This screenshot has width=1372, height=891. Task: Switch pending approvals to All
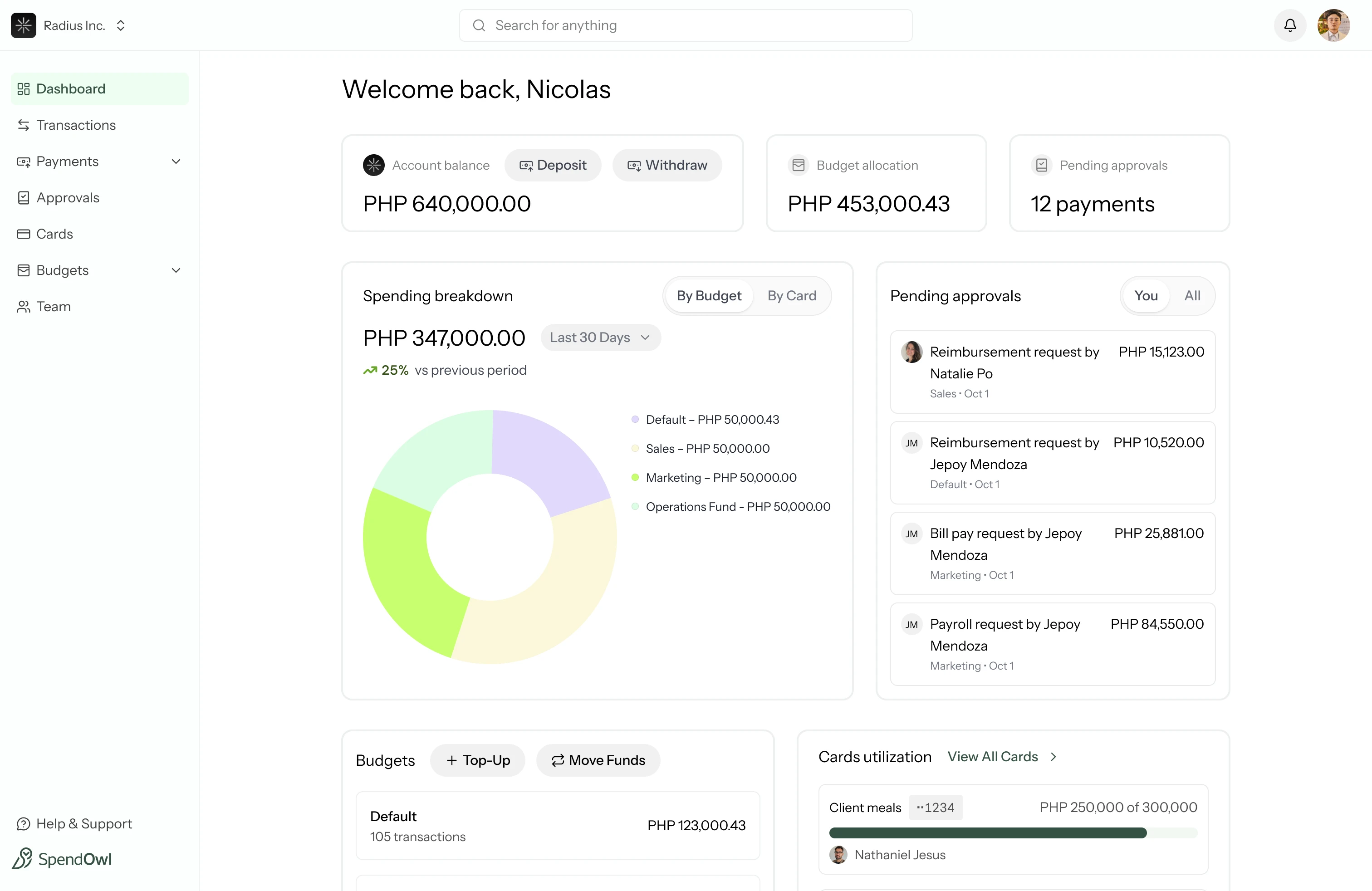1192,296
